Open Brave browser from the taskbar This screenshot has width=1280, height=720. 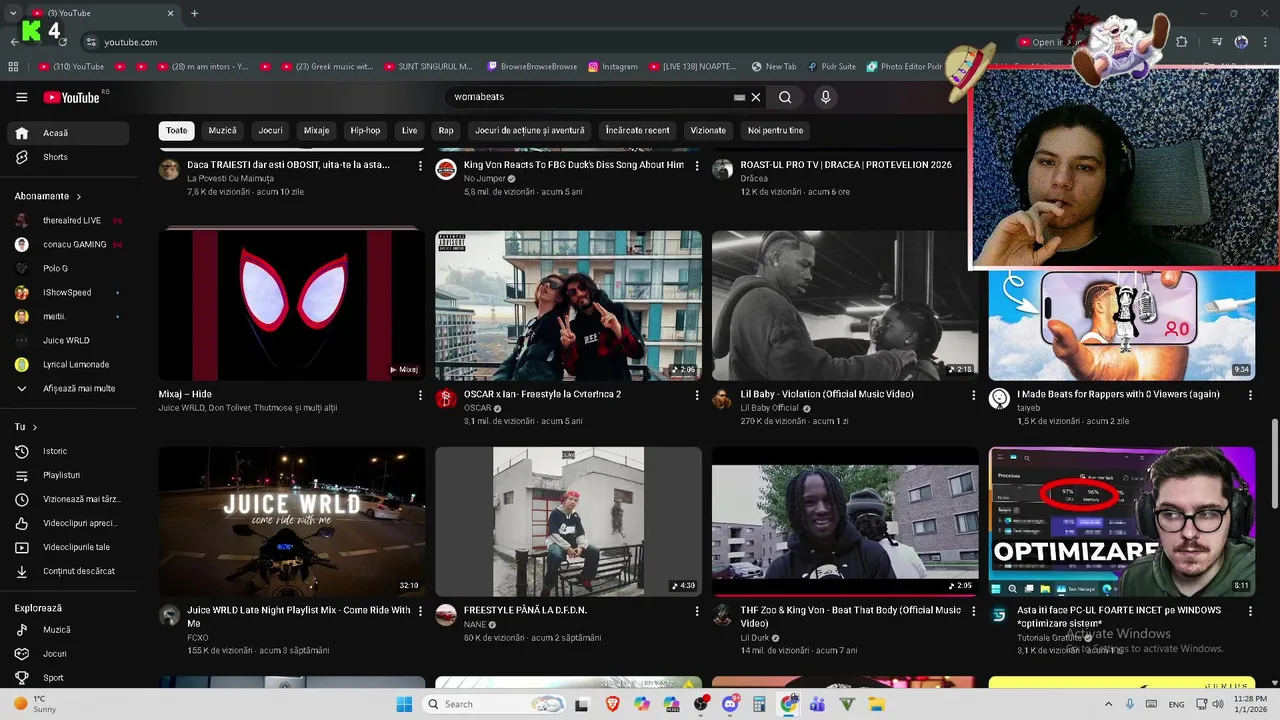pyautogui.click(x=612, y=704)
